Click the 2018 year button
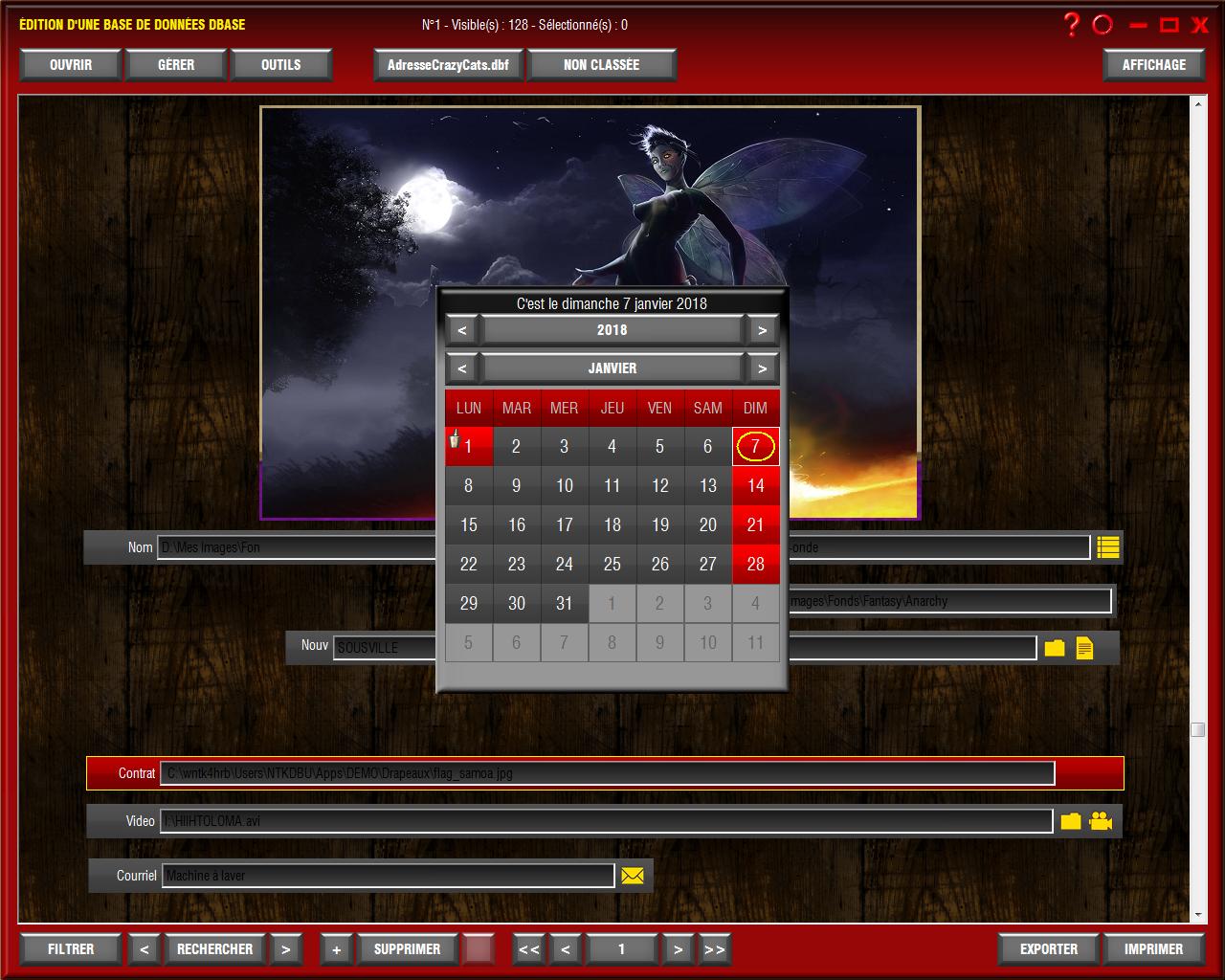The width and height of the screenshot is (1225, 980). pyautogui.click(x=612, y=330)
